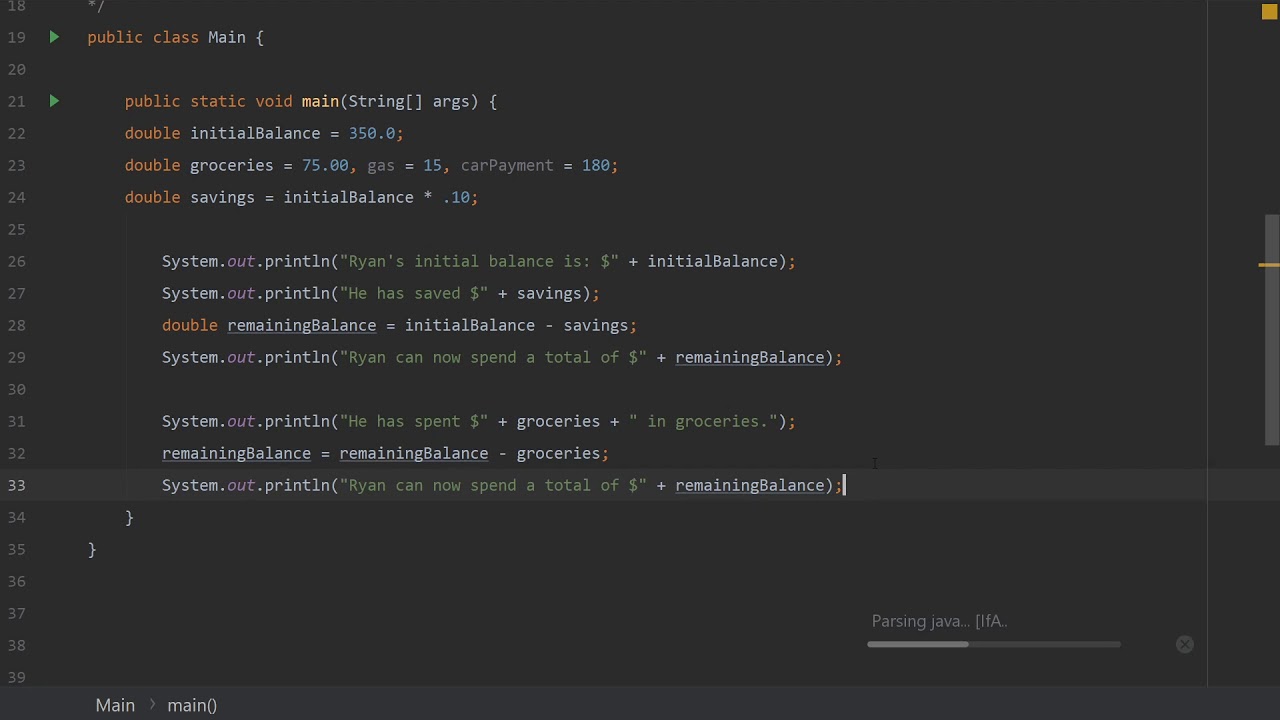Click 'savings' variable on line 24
1280x720 pixels.
[x=222, y=197]
